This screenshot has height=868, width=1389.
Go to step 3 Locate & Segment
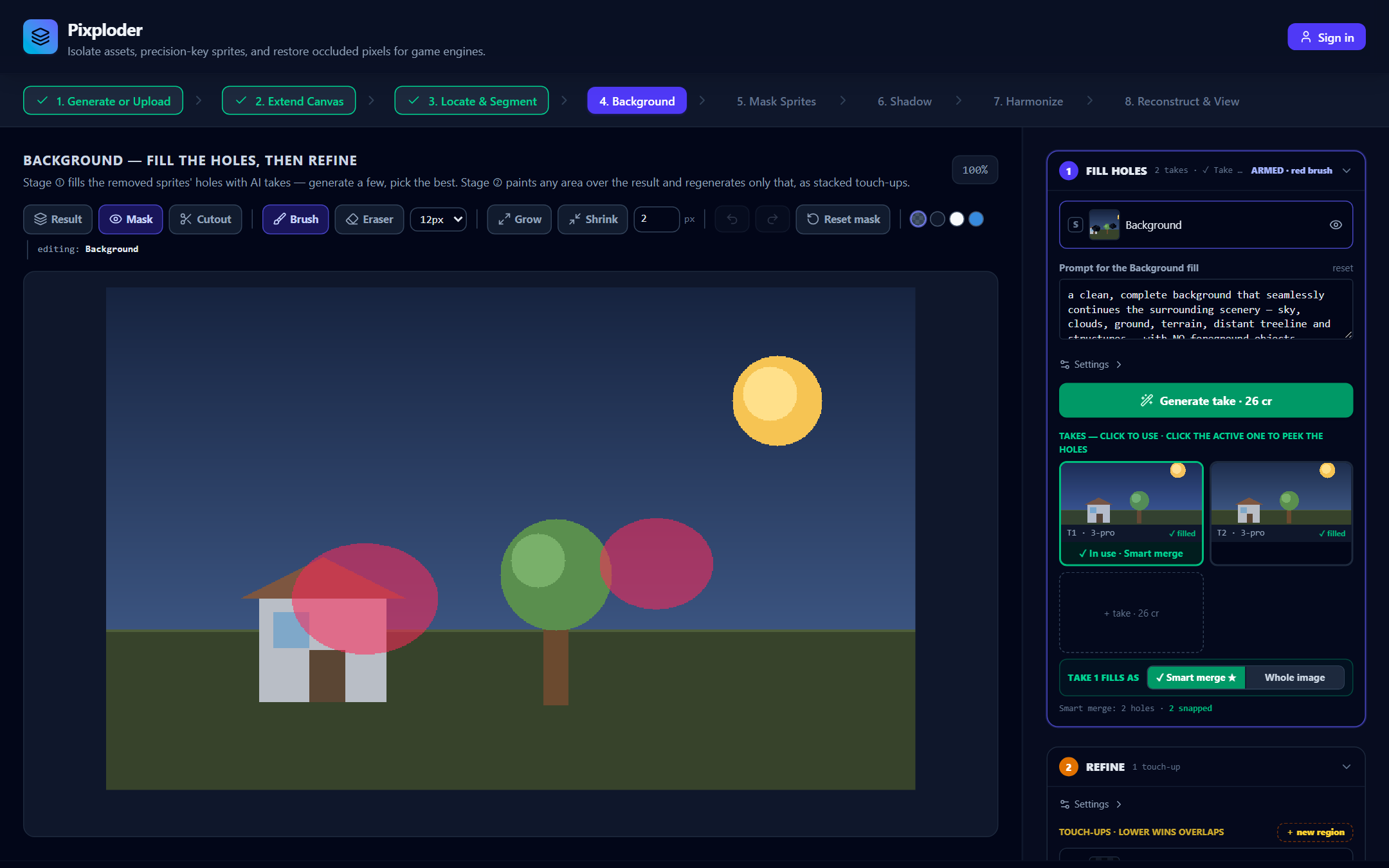tap(471, 101)
